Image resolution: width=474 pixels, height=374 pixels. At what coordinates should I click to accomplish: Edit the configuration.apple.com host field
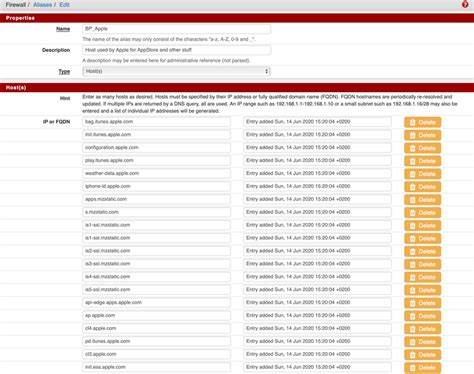coord(156,147)
